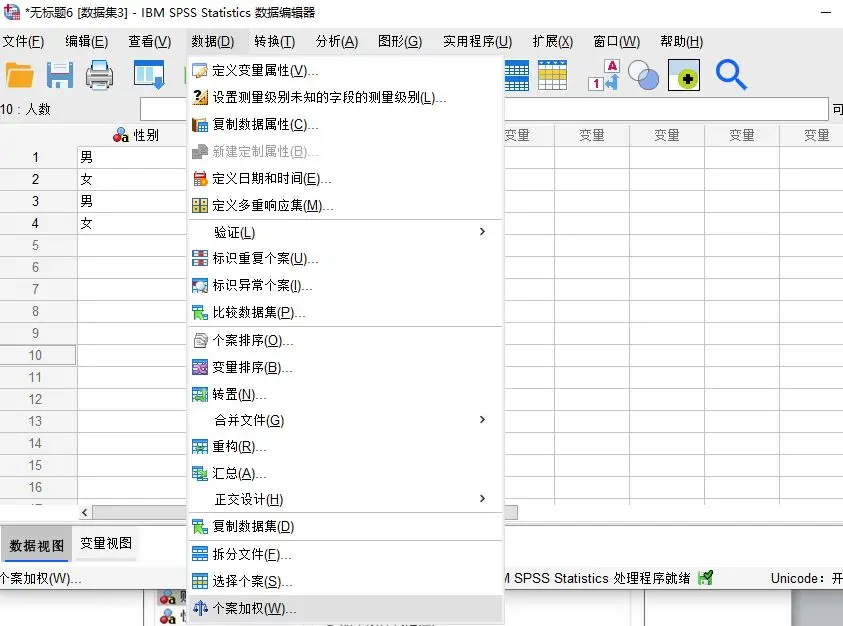Click the icon beside 选择个案
This screenshot has width=843, height=626.
coord(200,581)
